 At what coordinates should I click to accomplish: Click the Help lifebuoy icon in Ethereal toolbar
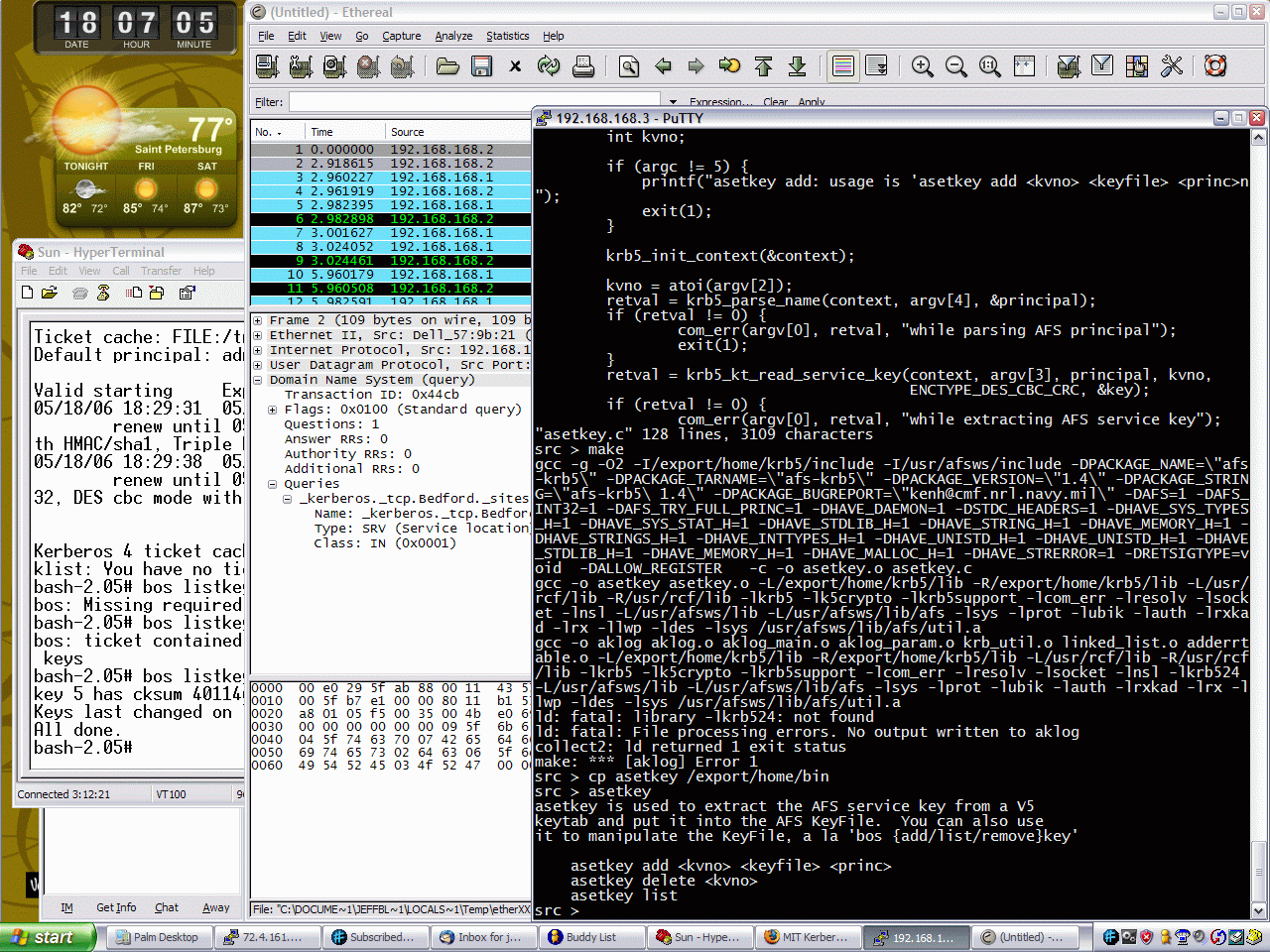tap(1215, 66)
